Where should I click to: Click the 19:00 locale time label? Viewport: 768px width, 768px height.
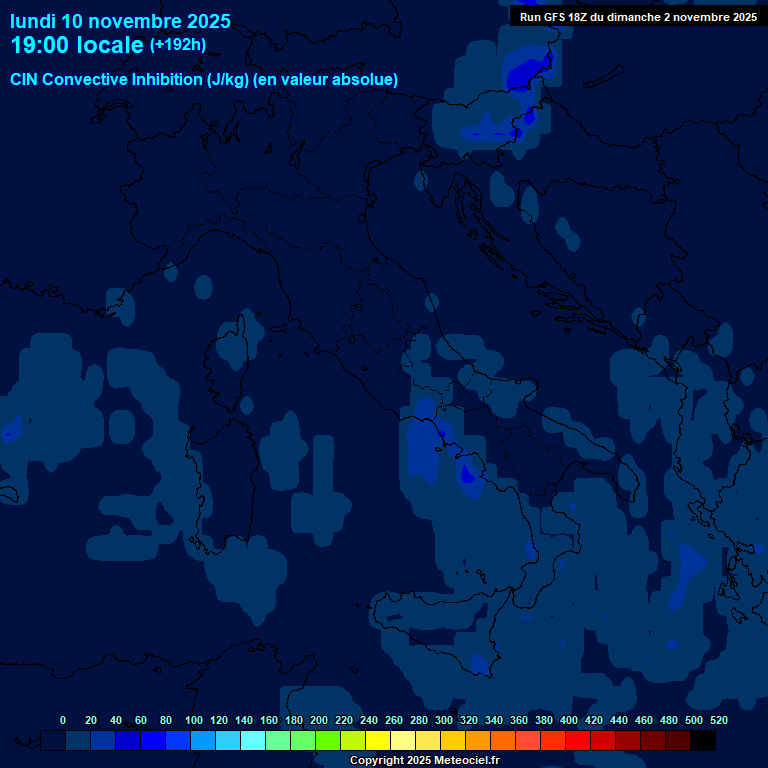pos(77,45)
